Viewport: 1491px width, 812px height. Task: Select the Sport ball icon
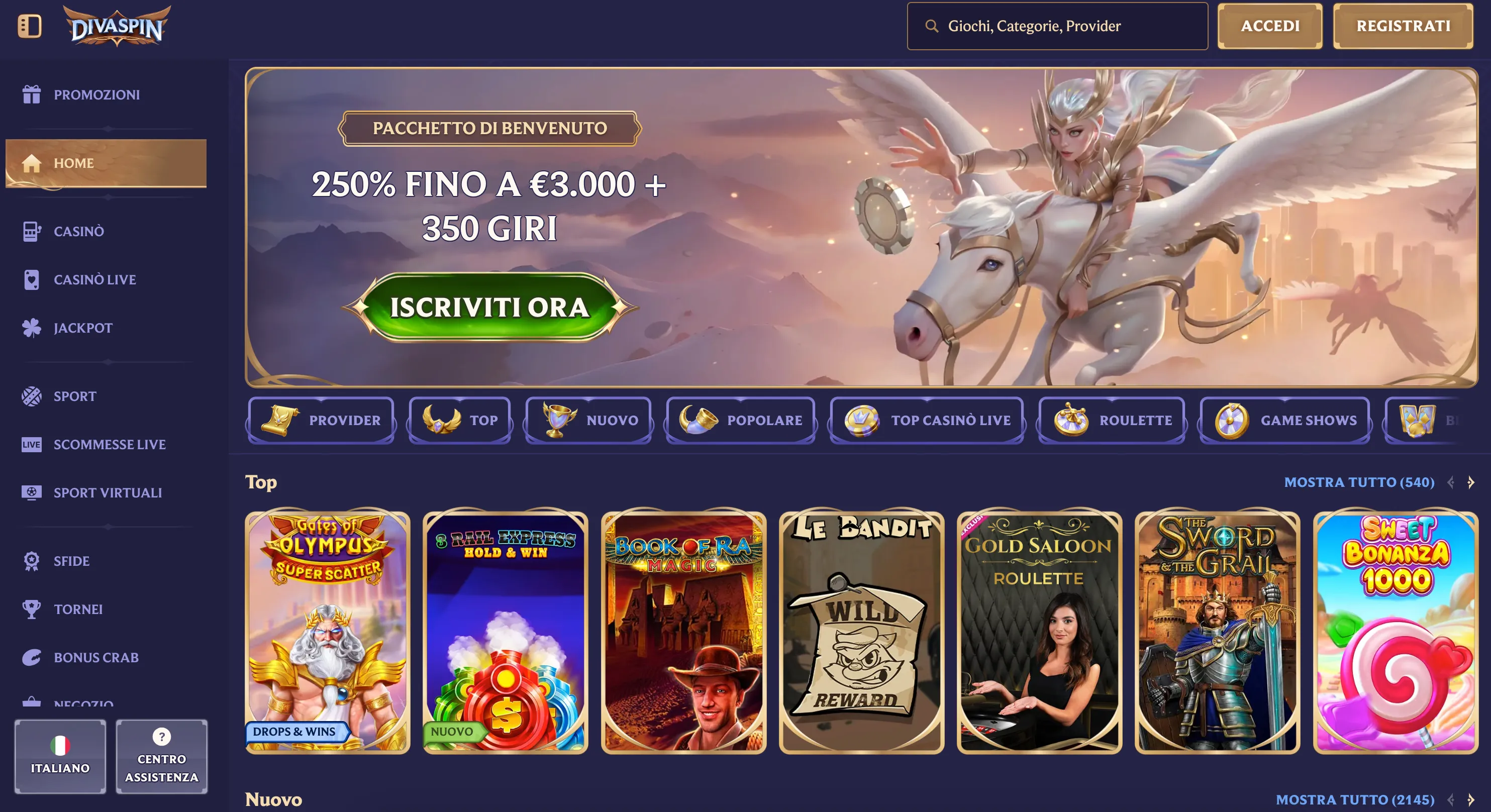pyautogui.click(x=31, y=396)
